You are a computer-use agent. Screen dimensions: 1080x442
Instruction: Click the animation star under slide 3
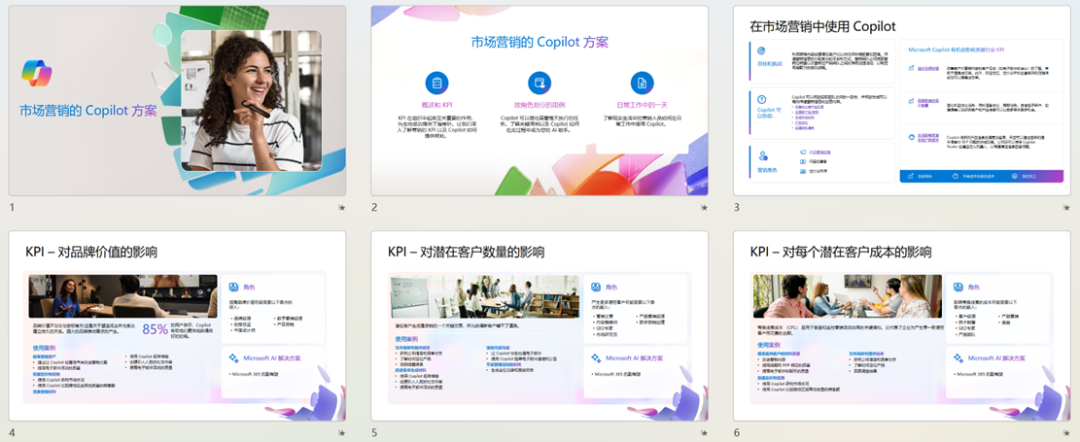coord(1067,207)
